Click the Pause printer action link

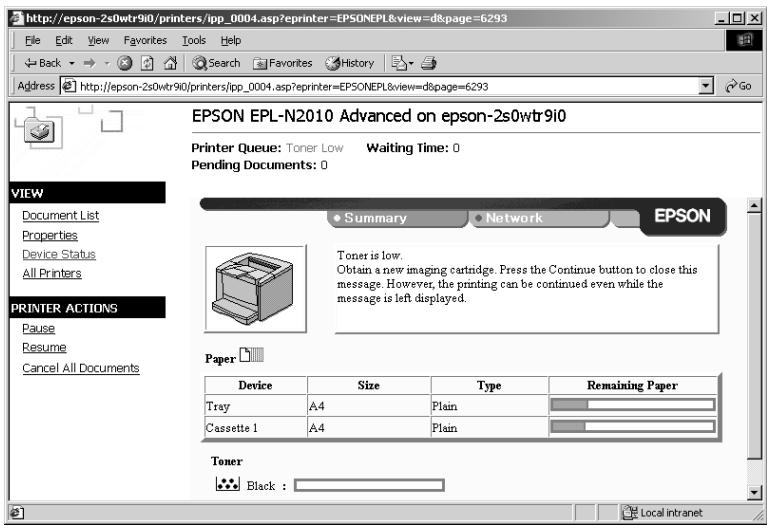coord(38,328)
